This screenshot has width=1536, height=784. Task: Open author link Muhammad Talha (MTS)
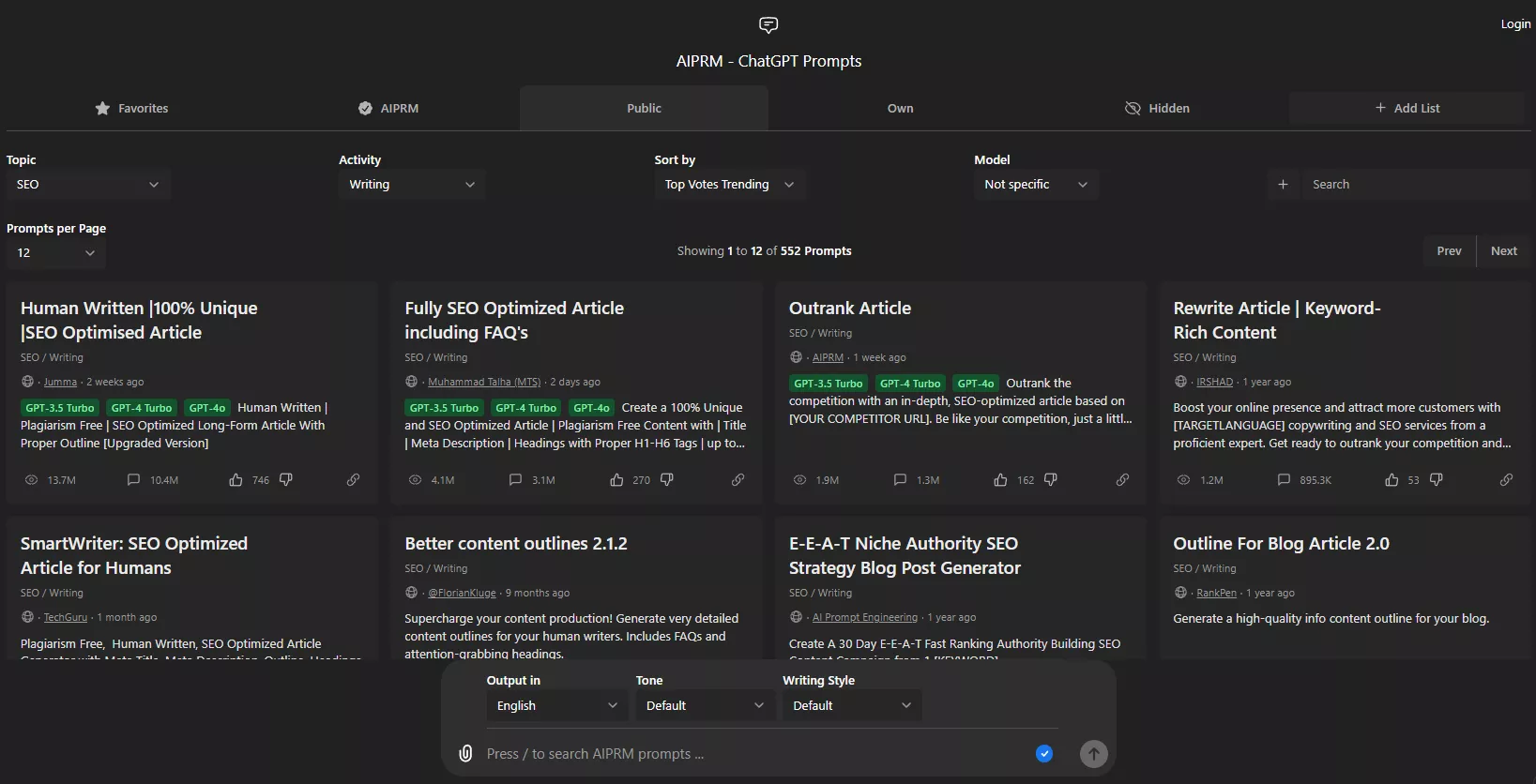pyautogui.click(x=484, y=383)
